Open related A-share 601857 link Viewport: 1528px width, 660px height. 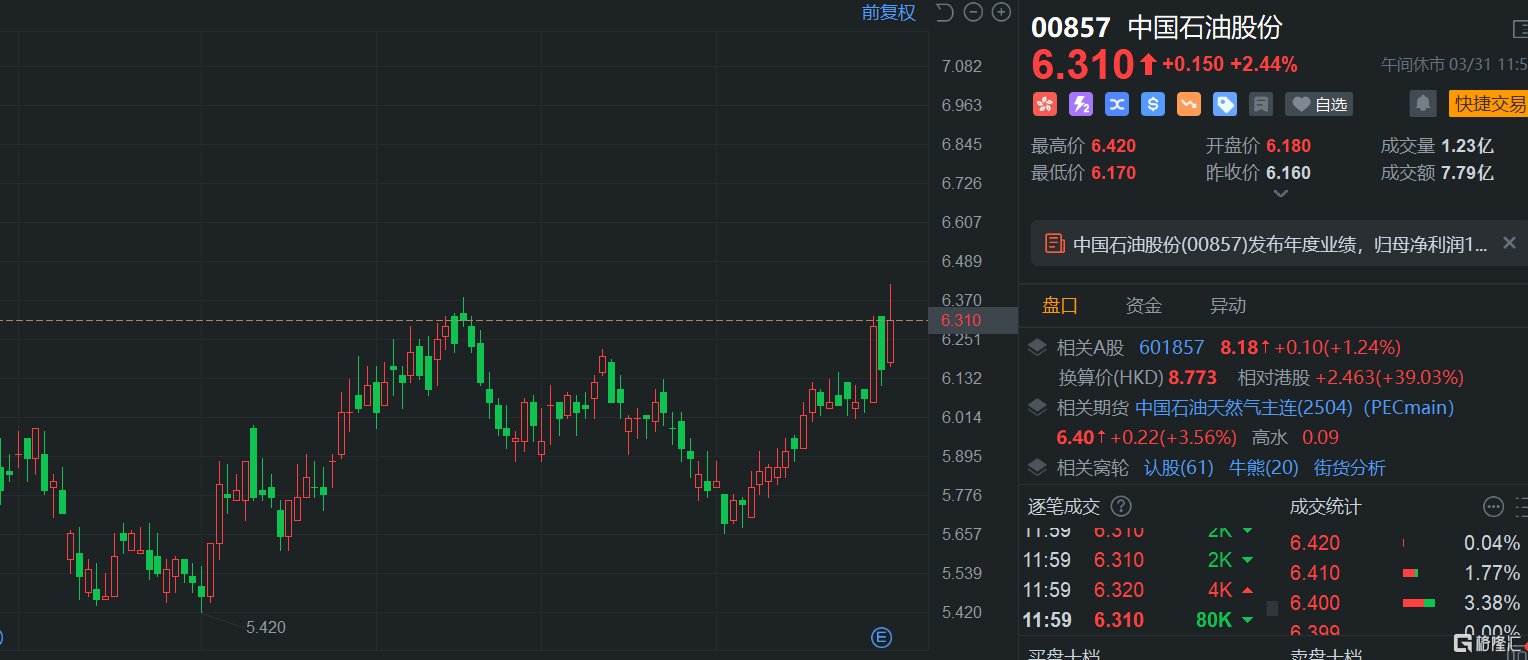1171,348
